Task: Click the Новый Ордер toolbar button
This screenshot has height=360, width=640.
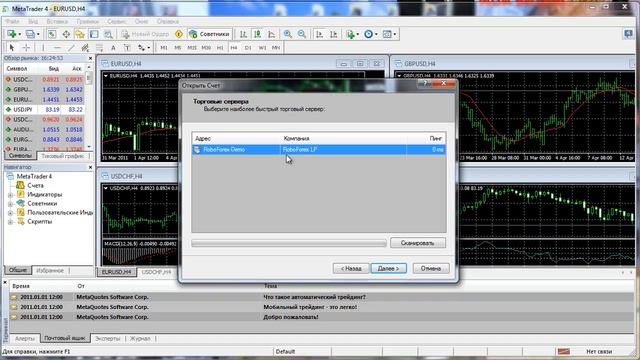Action: coord(146,34)
